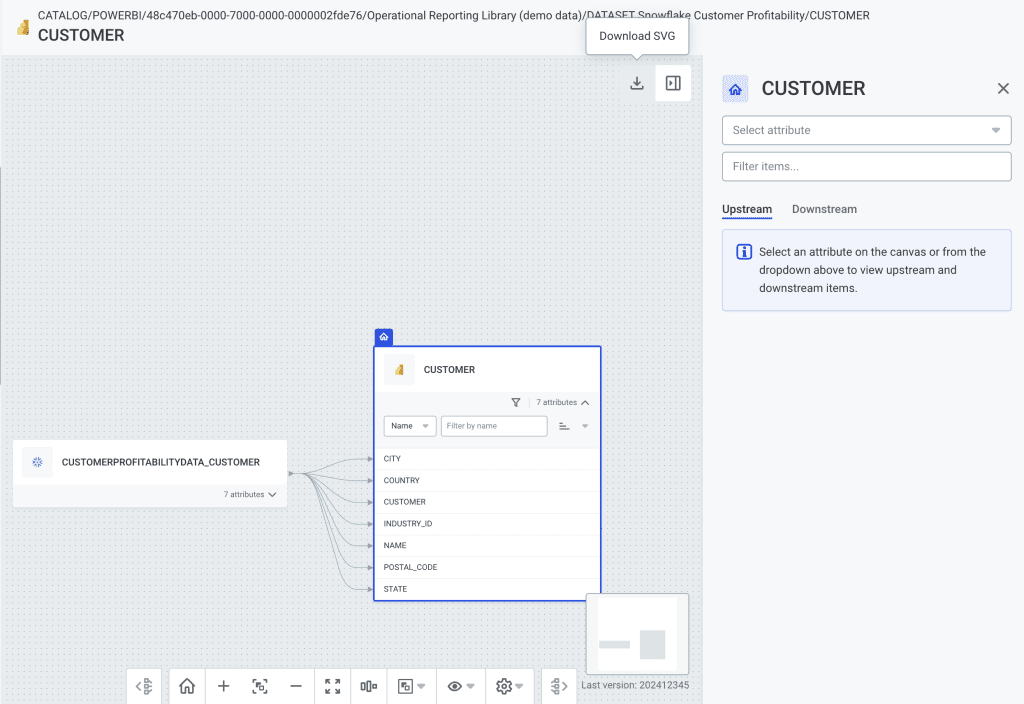
Task: Click the side panel toggle icon near Download SVG
Action: [x=673, y=83]
